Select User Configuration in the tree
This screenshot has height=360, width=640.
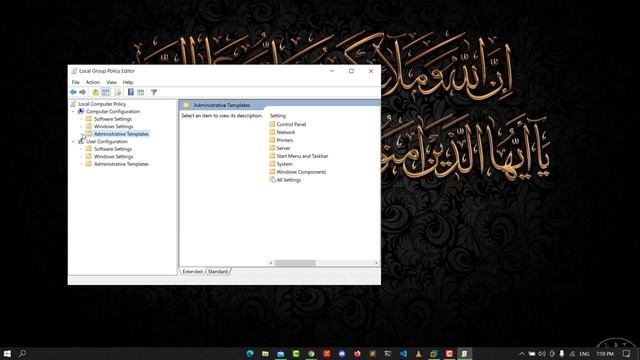tap(107, 142)
